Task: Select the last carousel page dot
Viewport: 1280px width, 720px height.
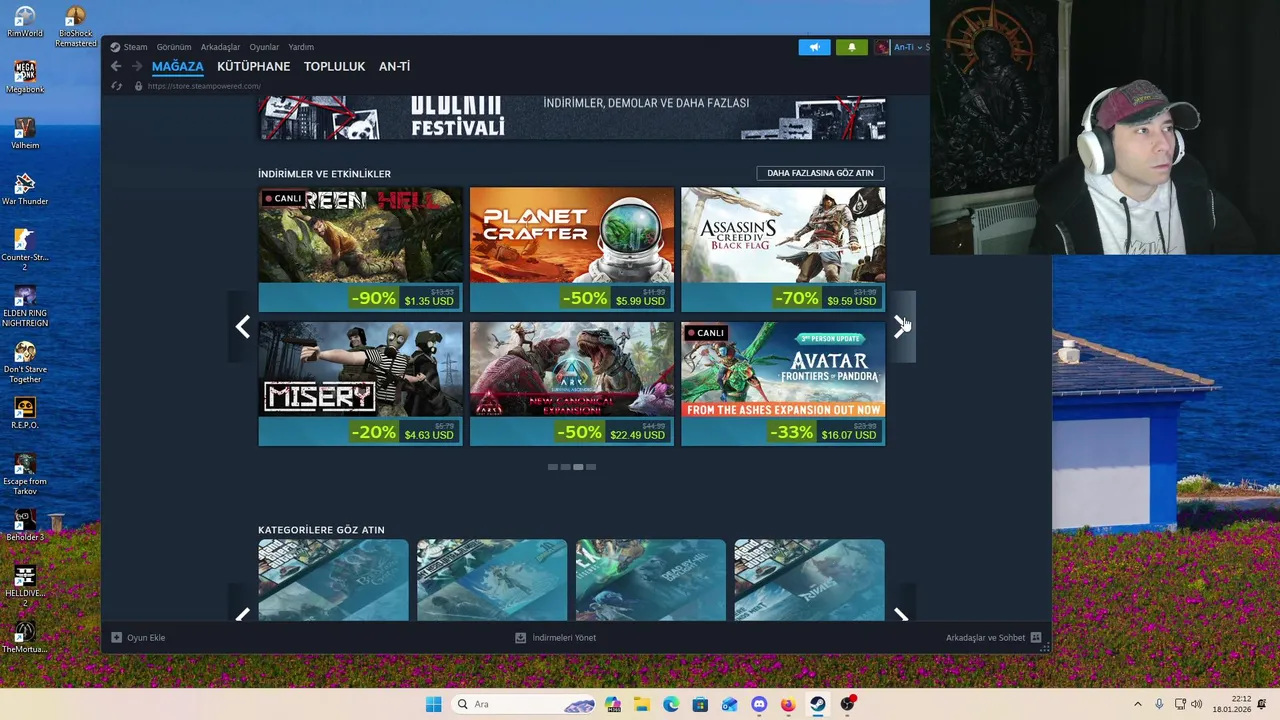Action: [x=591, y=467]
